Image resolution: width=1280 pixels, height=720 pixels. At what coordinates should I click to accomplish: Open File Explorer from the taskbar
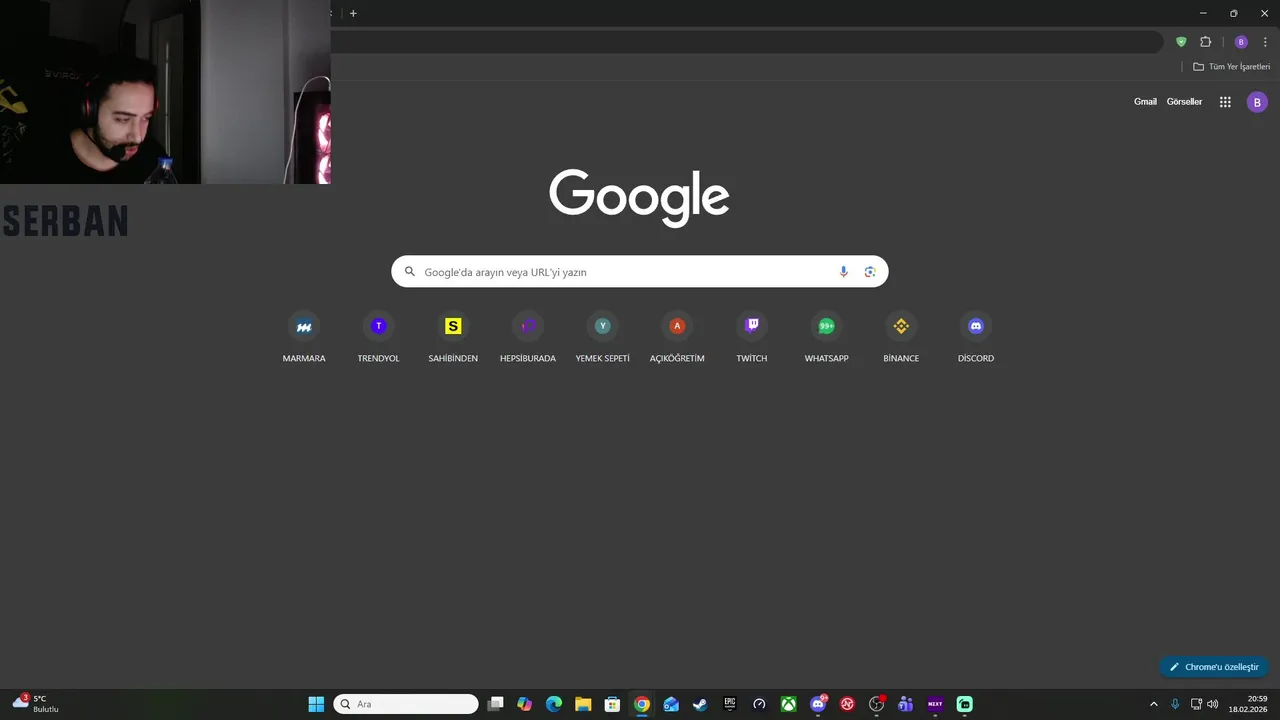point(583,704)
